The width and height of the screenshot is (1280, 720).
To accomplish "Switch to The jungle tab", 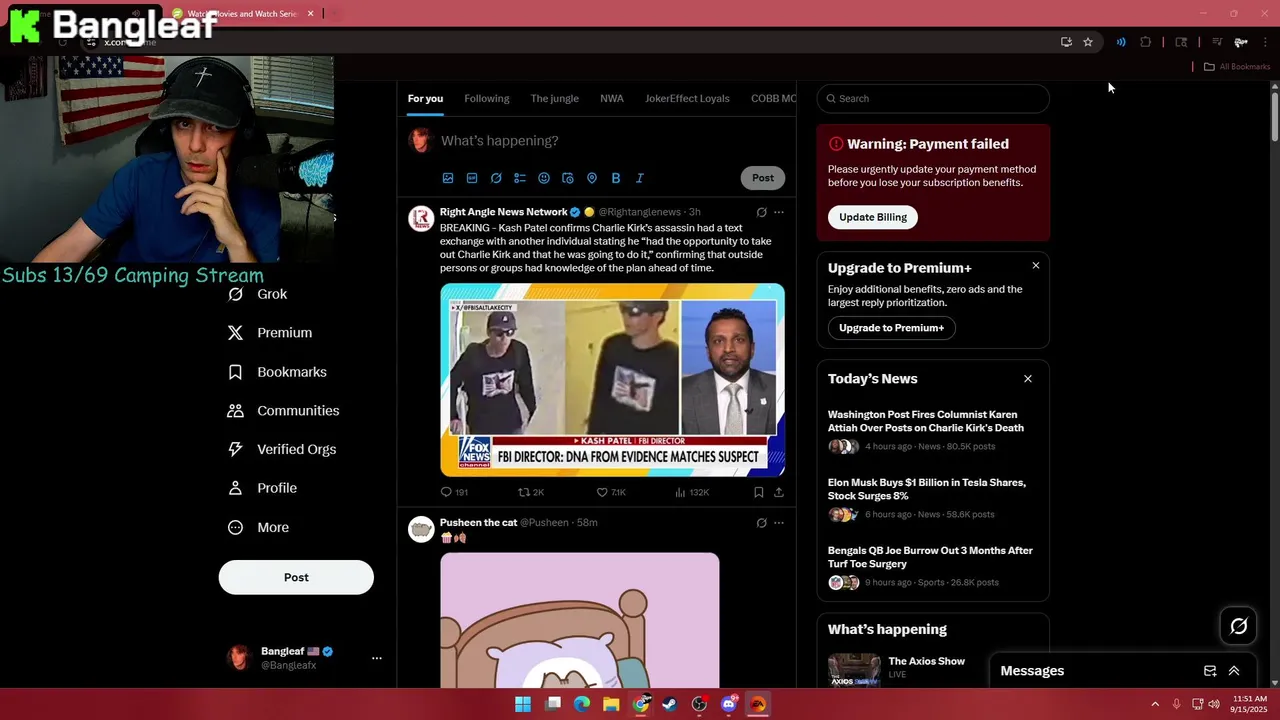I will click(x=555, y=98).
